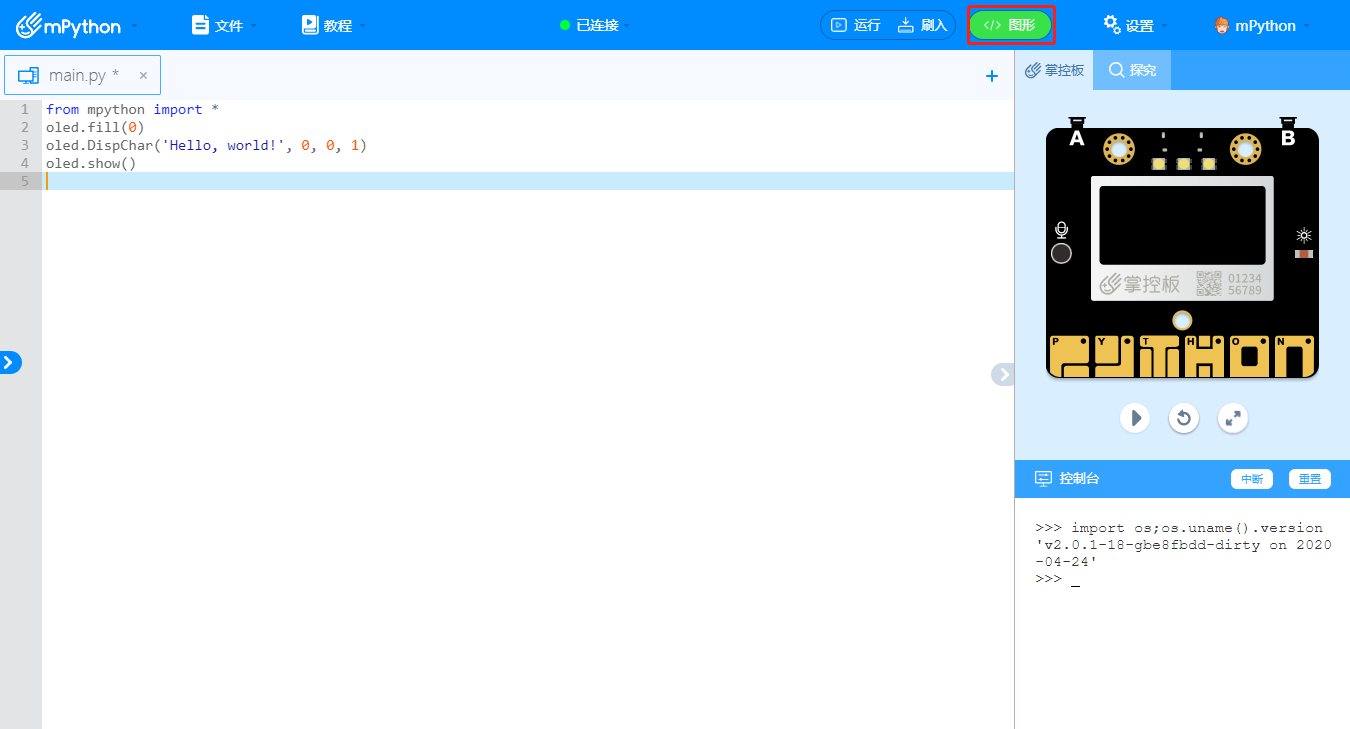Click the 'oled.show()' code line
The image size is (1350, 729).
coord(91,163)
